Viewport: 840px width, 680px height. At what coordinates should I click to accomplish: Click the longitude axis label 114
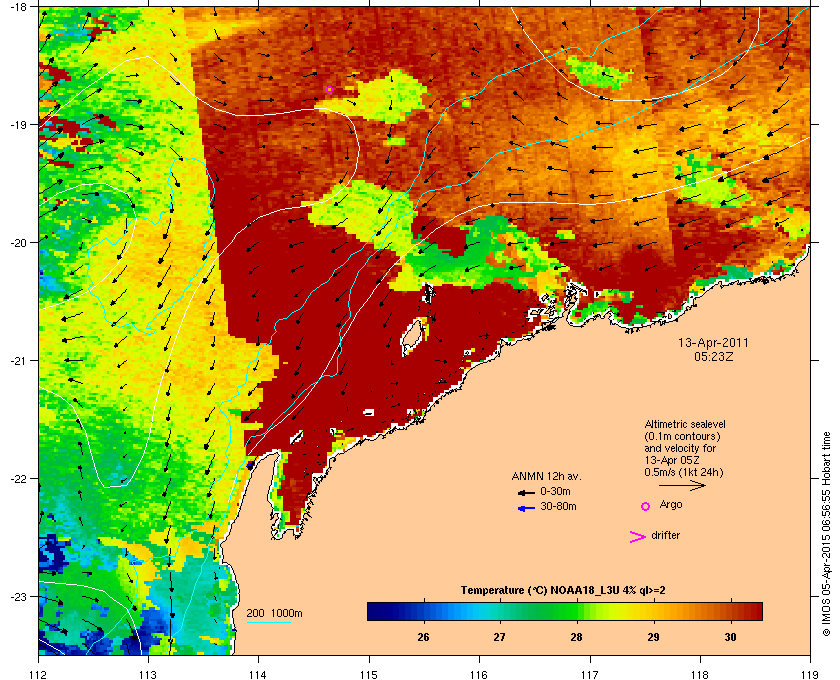(258, 674)
